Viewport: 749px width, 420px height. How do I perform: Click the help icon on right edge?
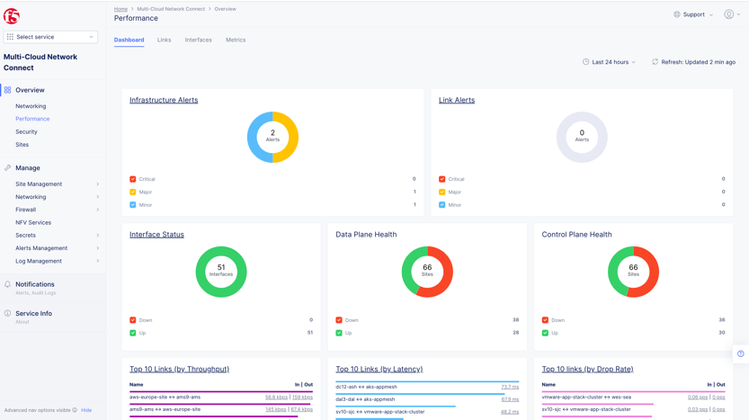click(740, 354)
